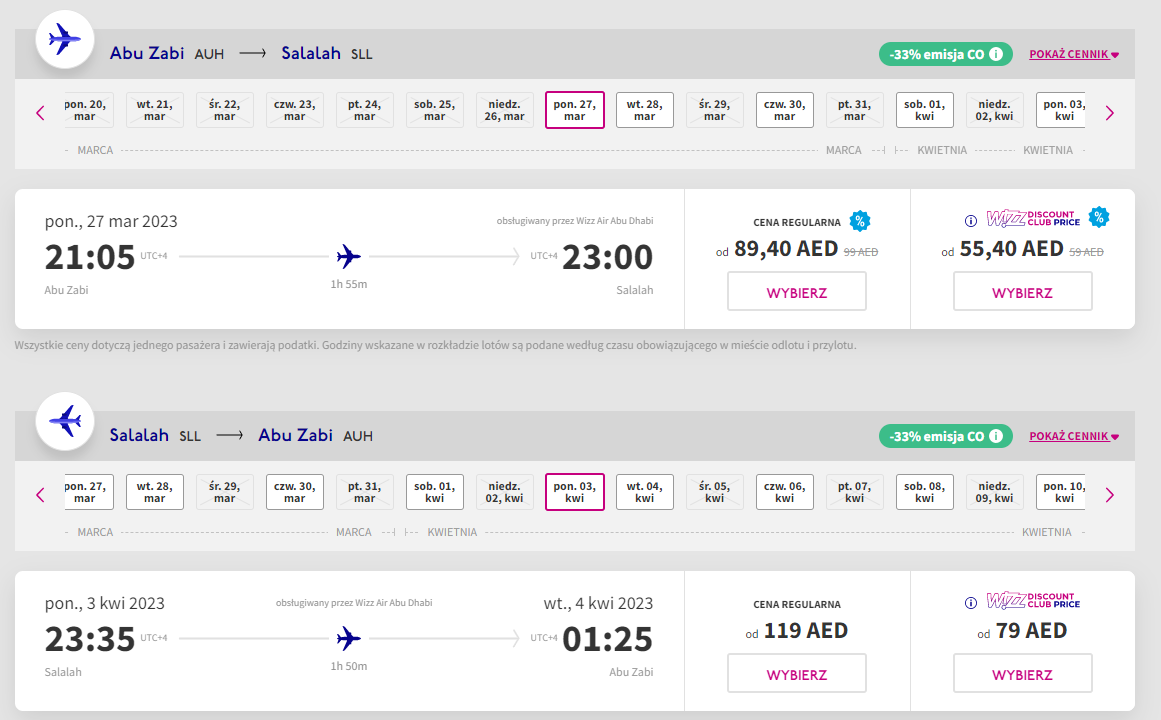
Task: Select outbound date sob. 01, kwi
Action: pyautogui.click(x=924, y=110)
